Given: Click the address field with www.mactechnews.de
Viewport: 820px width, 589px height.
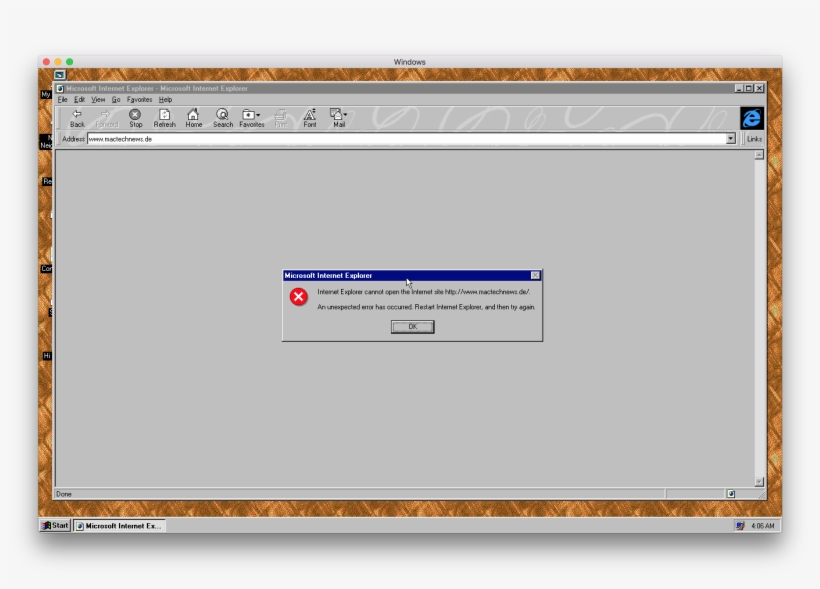Looking at the screenshot, I should pos(406,139).
